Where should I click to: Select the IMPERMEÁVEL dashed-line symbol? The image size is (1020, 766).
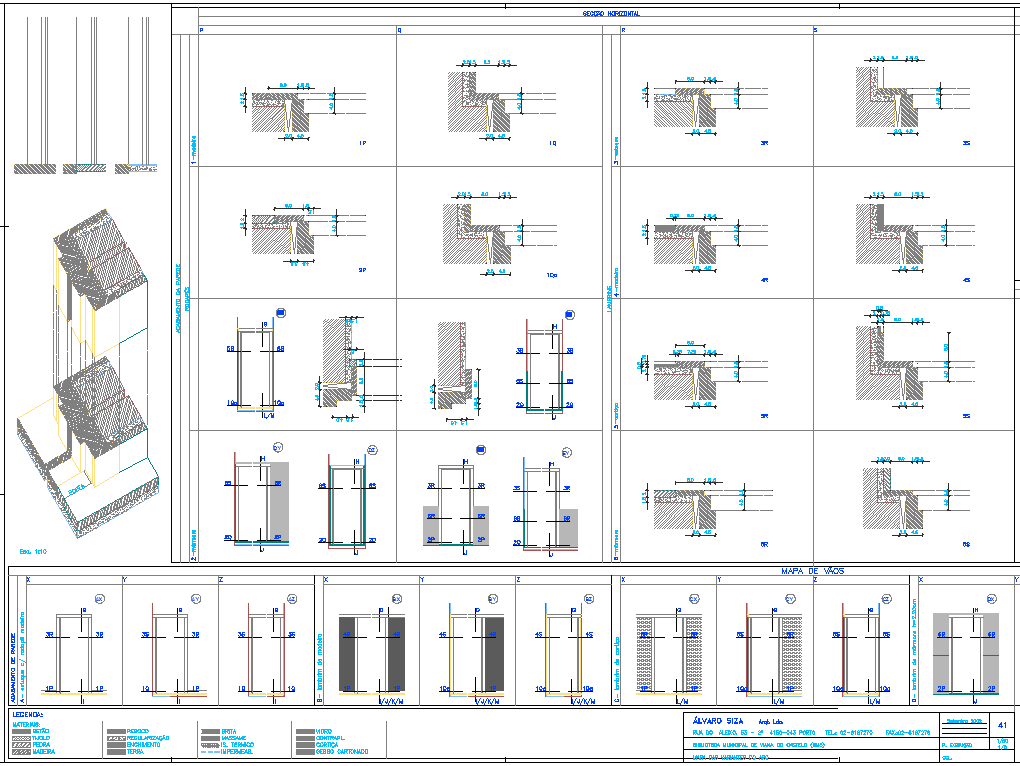pos(210,752)
